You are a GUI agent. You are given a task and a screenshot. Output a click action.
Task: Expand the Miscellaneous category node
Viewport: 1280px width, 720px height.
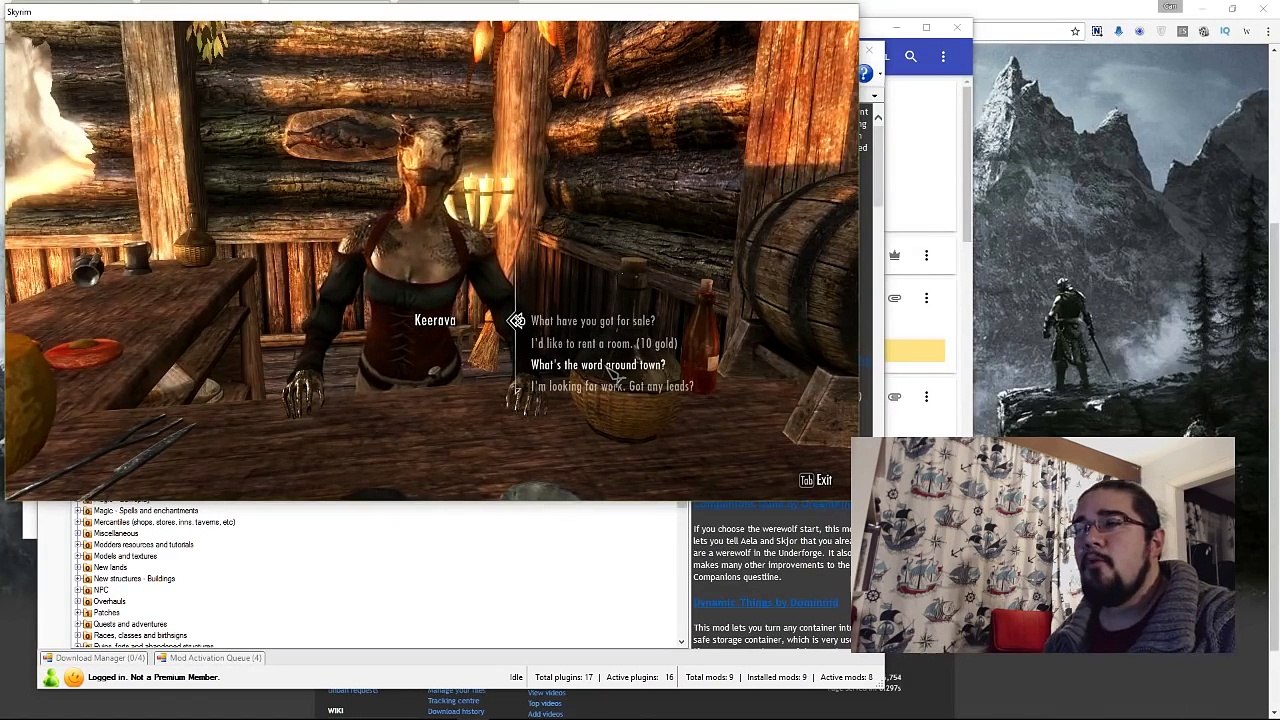(x=78, y=533)
